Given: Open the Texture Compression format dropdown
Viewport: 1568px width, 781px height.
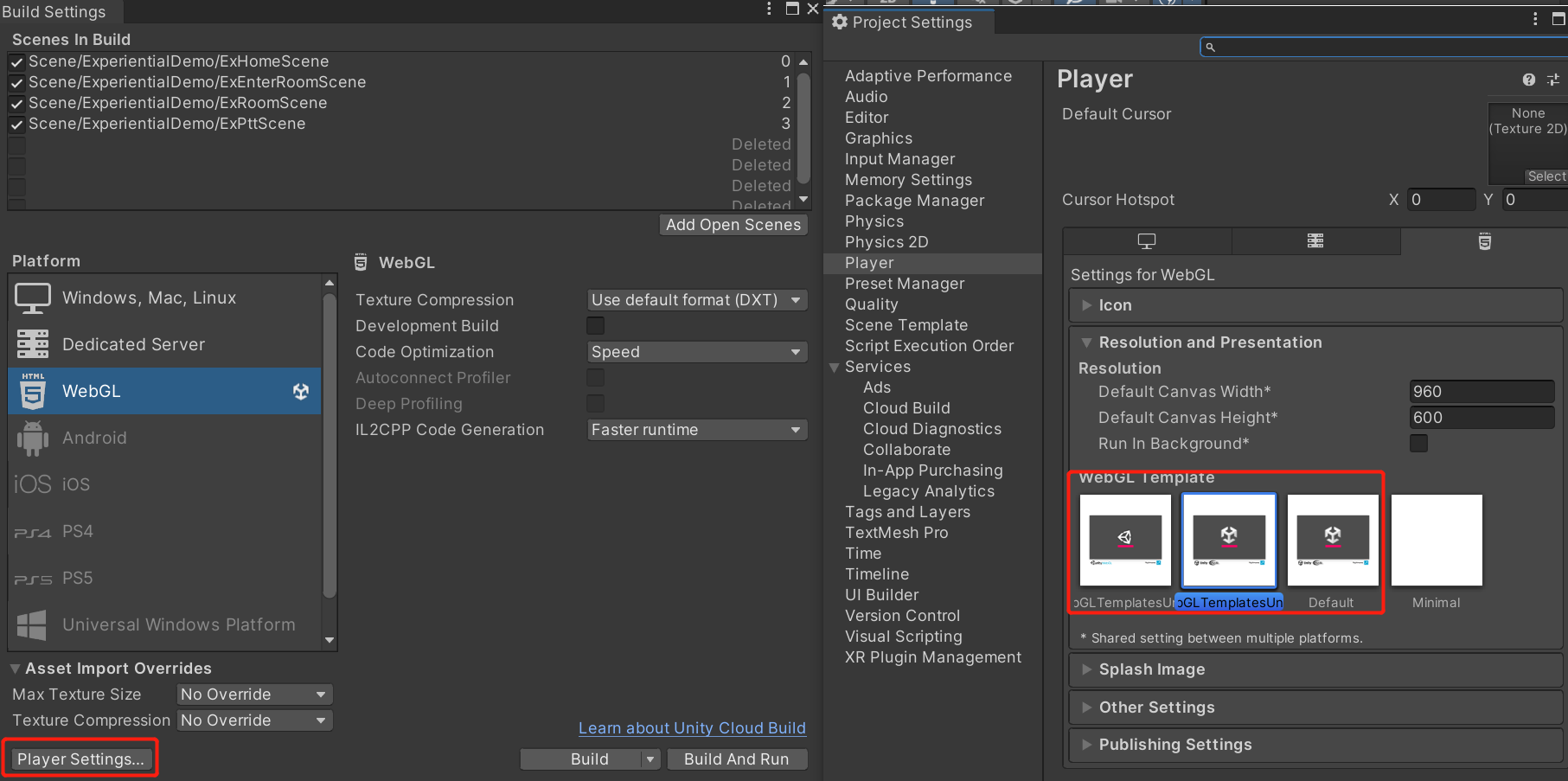Looking at the screenshot, I should 697,300.
